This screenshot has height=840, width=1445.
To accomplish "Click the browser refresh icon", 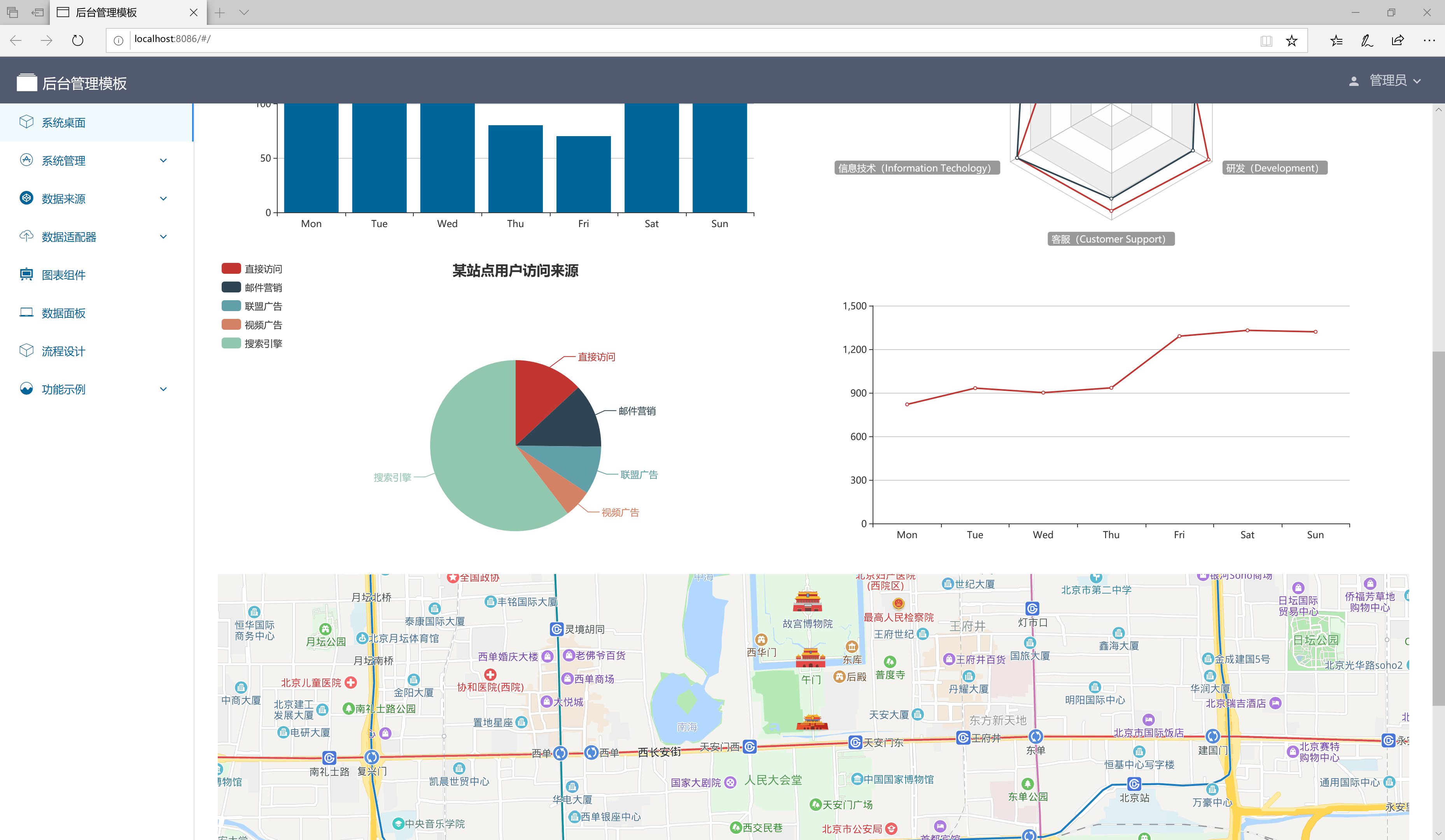I will (77, 40).
